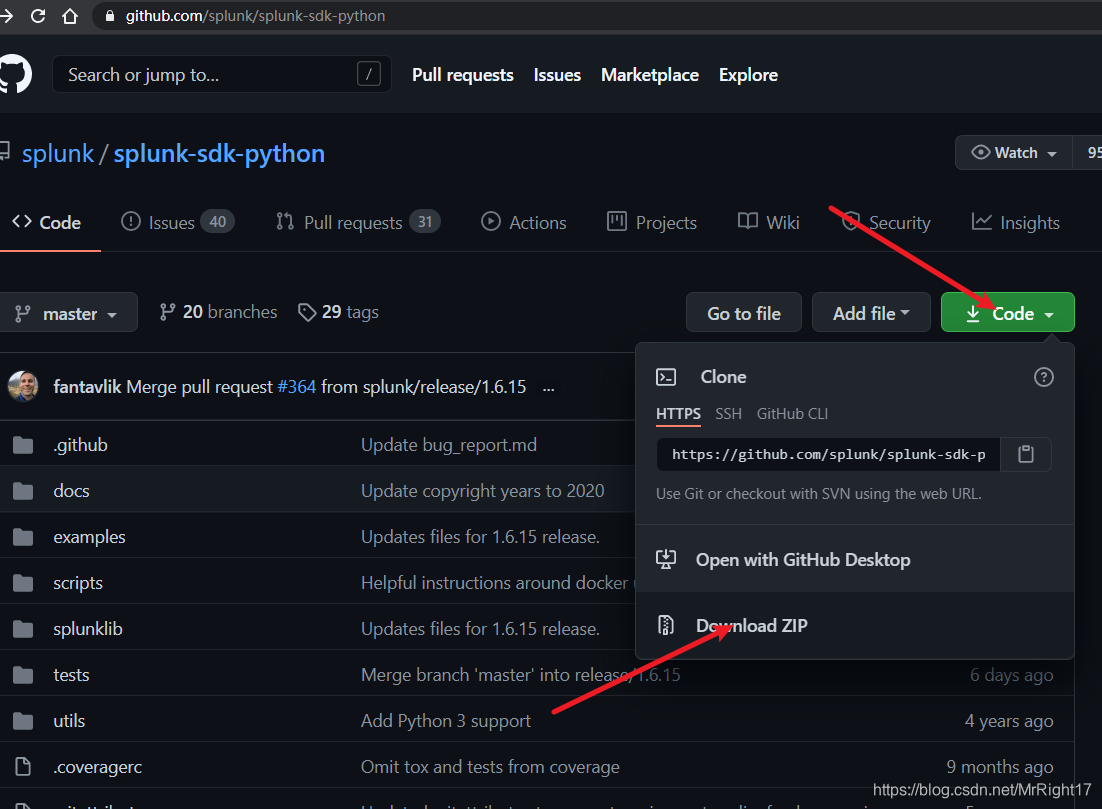Open Explore in top navigation

pyautogui.click(x=748, y=75)
